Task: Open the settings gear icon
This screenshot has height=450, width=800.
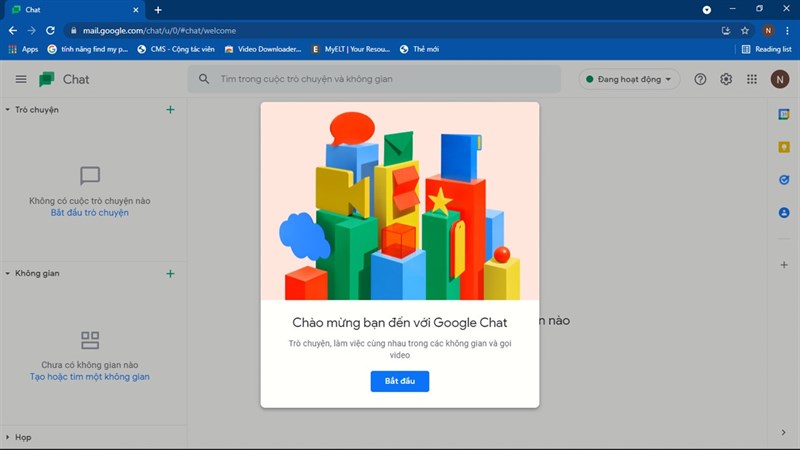Action: point(726,79)
